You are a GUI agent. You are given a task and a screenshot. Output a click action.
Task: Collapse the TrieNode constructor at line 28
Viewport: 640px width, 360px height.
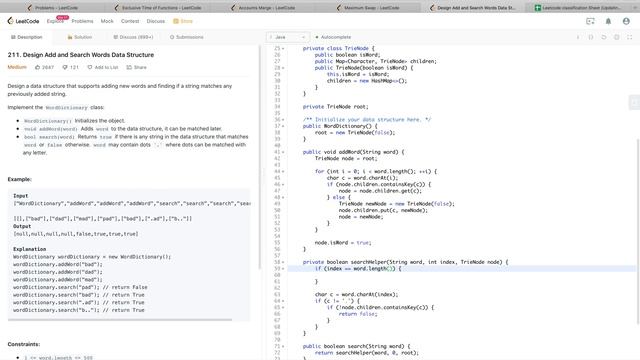[283, 68]
